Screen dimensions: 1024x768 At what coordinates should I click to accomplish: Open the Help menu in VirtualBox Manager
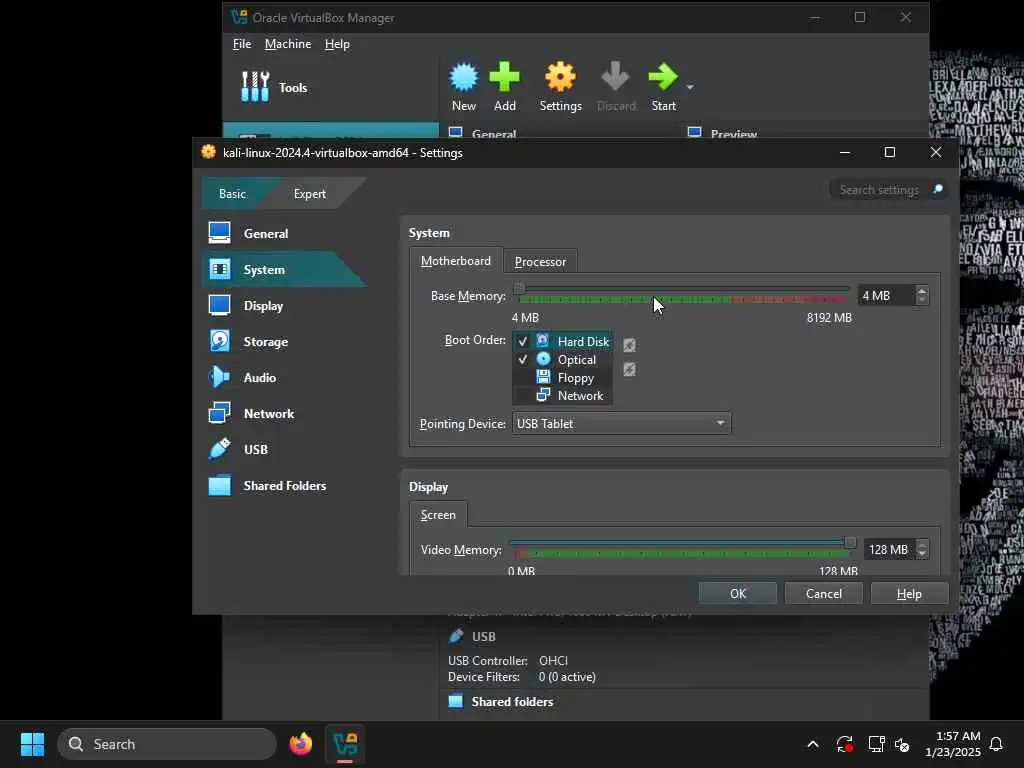(337, 44)
